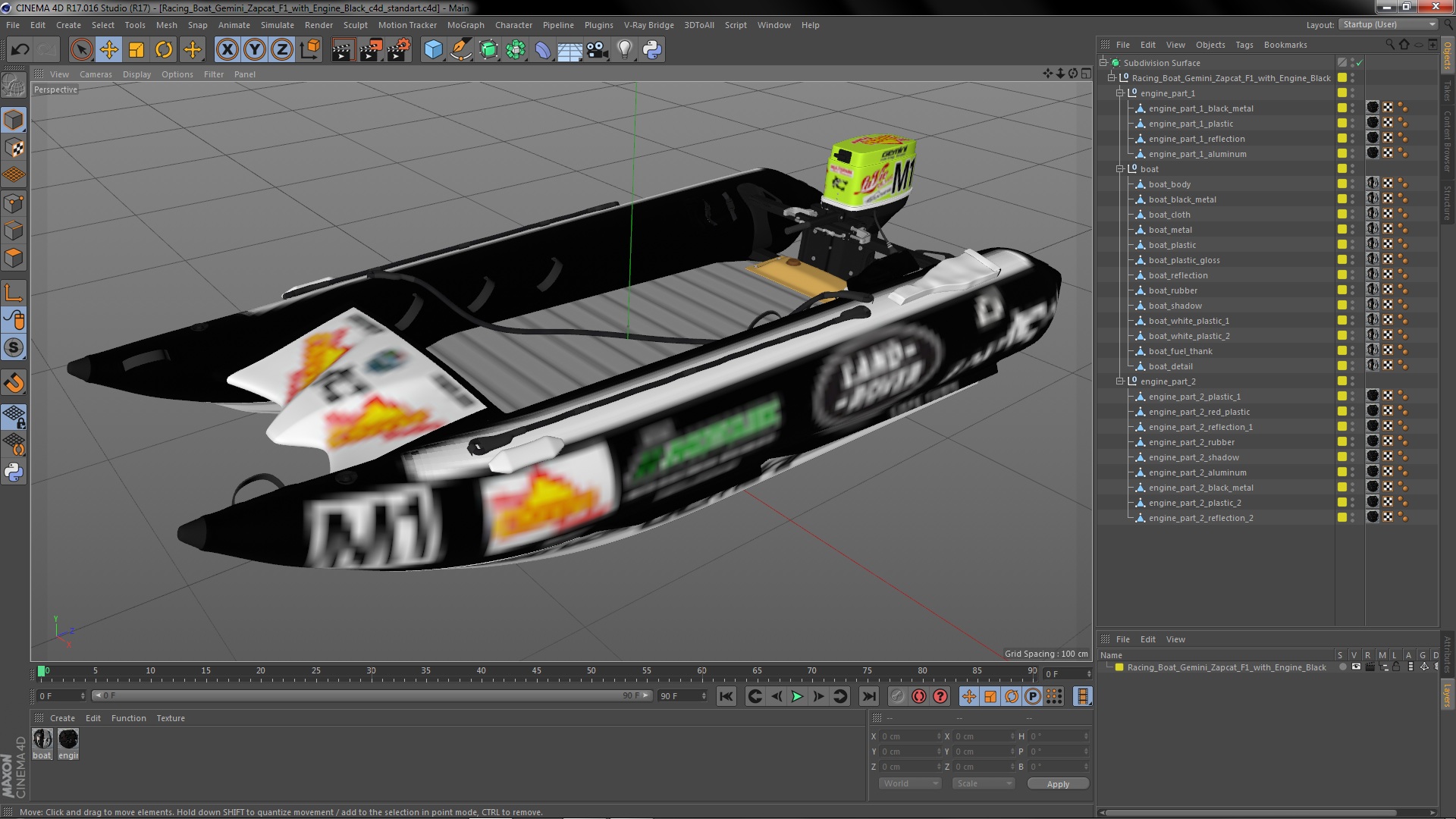Select boat_fuel_thank object
This screenshot has width=1456, height=819.
(1180, 351)
